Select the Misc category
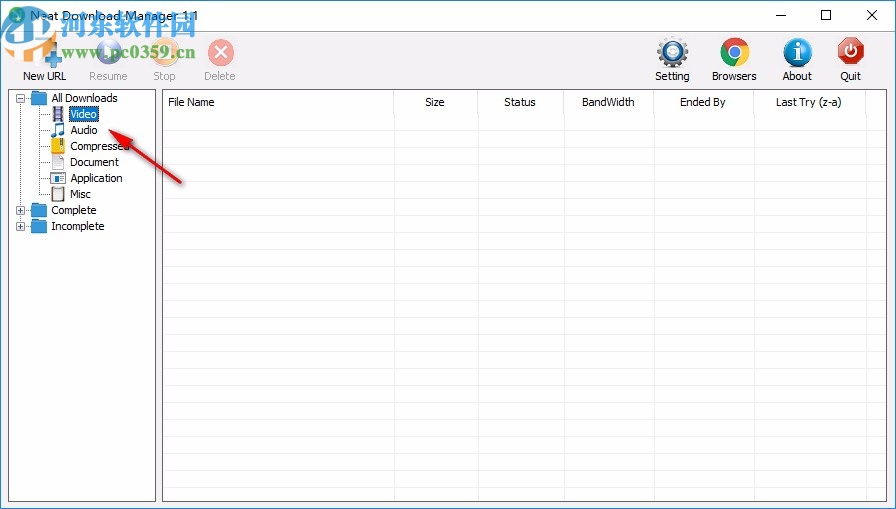This screenshot has width=896, height=509. (80, 194)
